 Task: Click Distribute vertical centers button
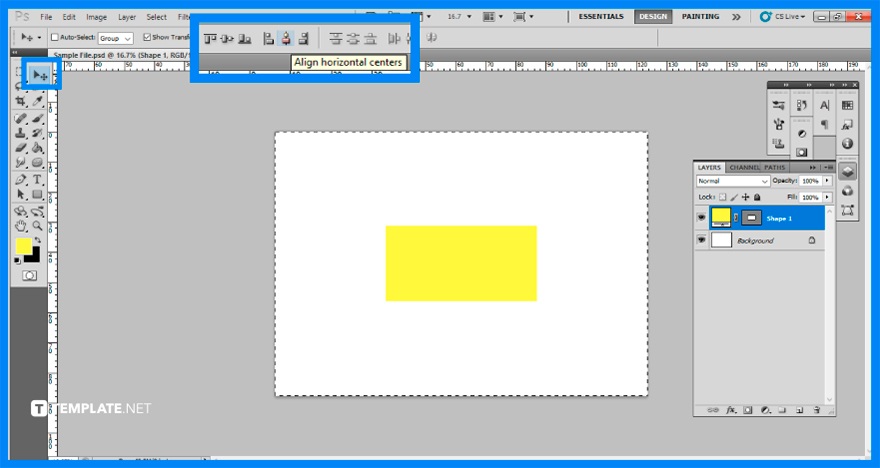coord(353,39)
